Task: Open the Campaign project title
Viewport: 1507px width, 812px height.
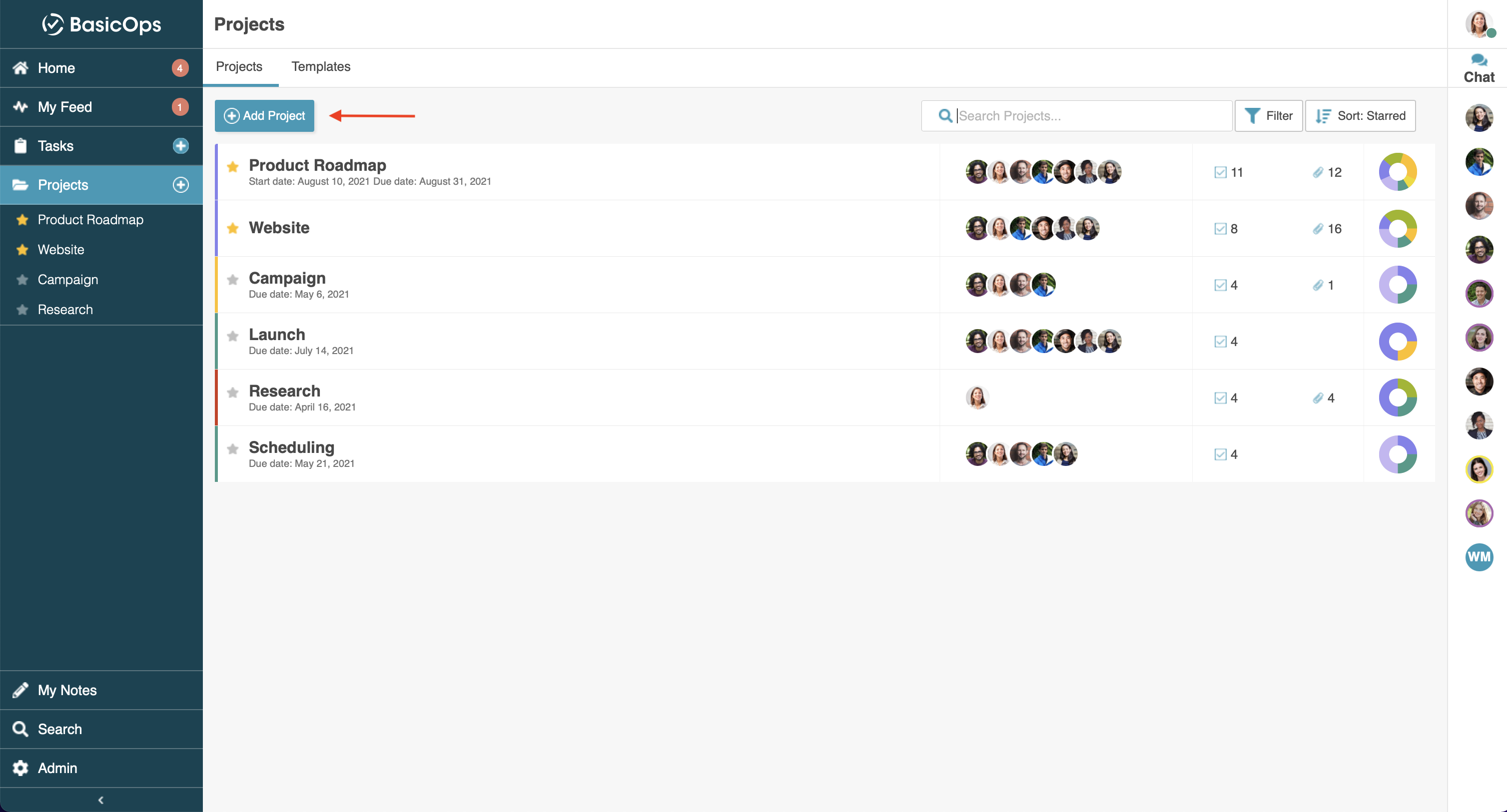Action: point(287,278)
